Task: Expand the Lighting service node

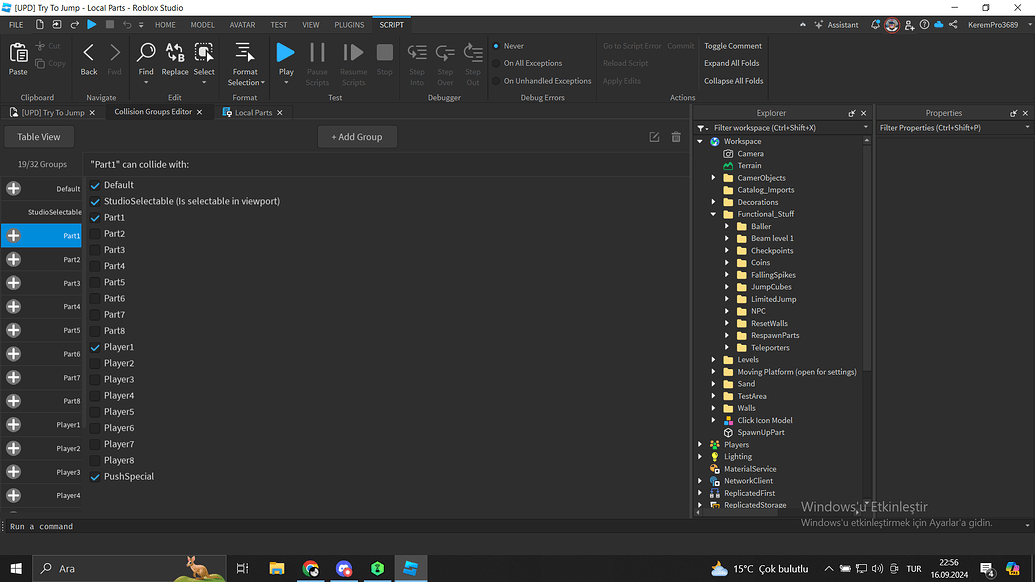Action: tap(700, 457)
